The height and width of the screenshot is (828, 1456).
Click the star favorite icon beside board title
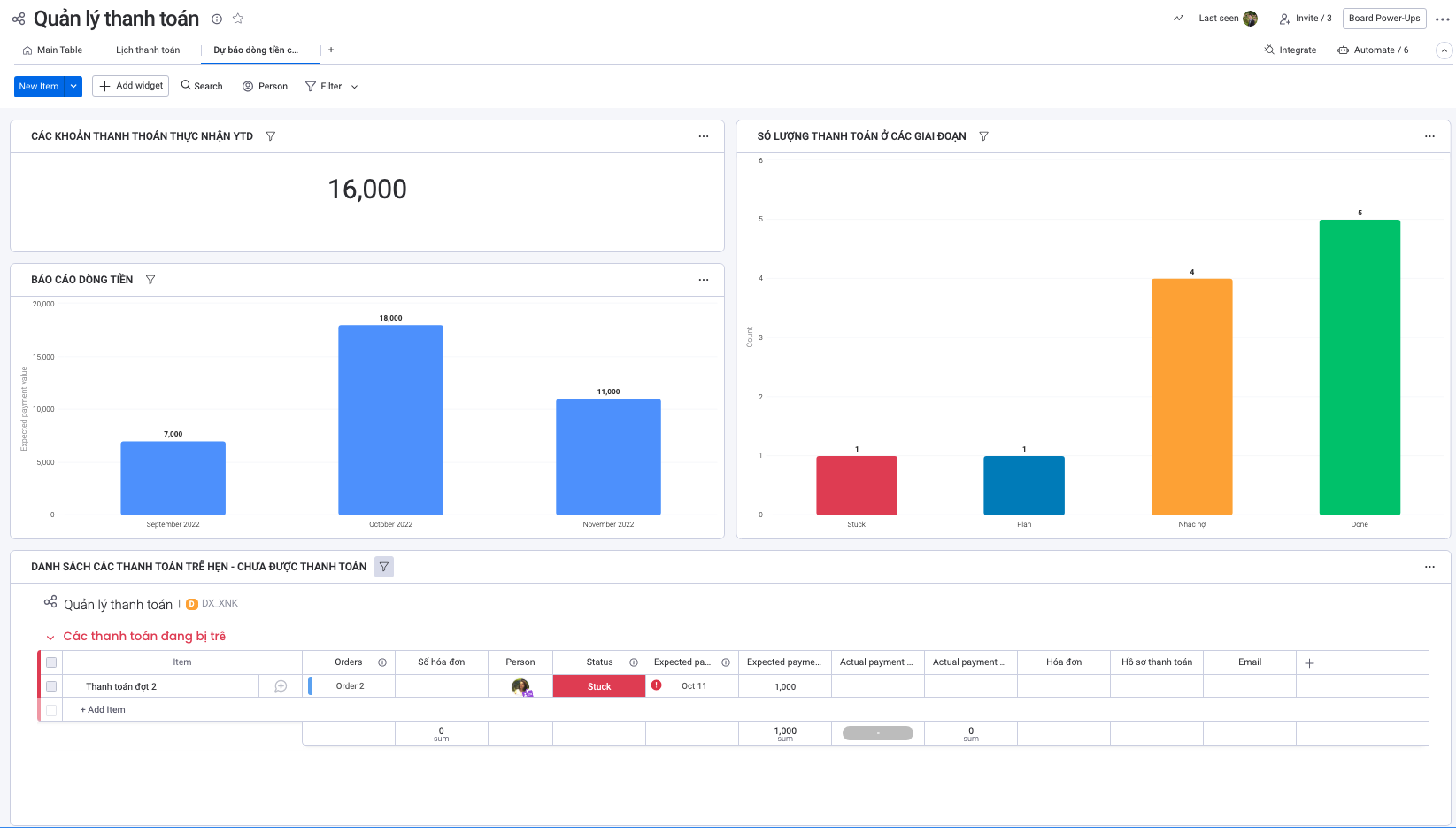[237, 19]
